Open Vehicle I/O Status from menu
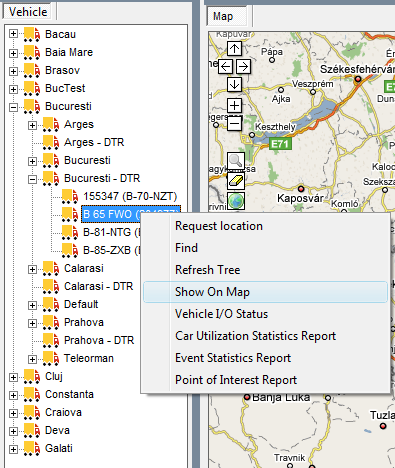 pos(265,314)
